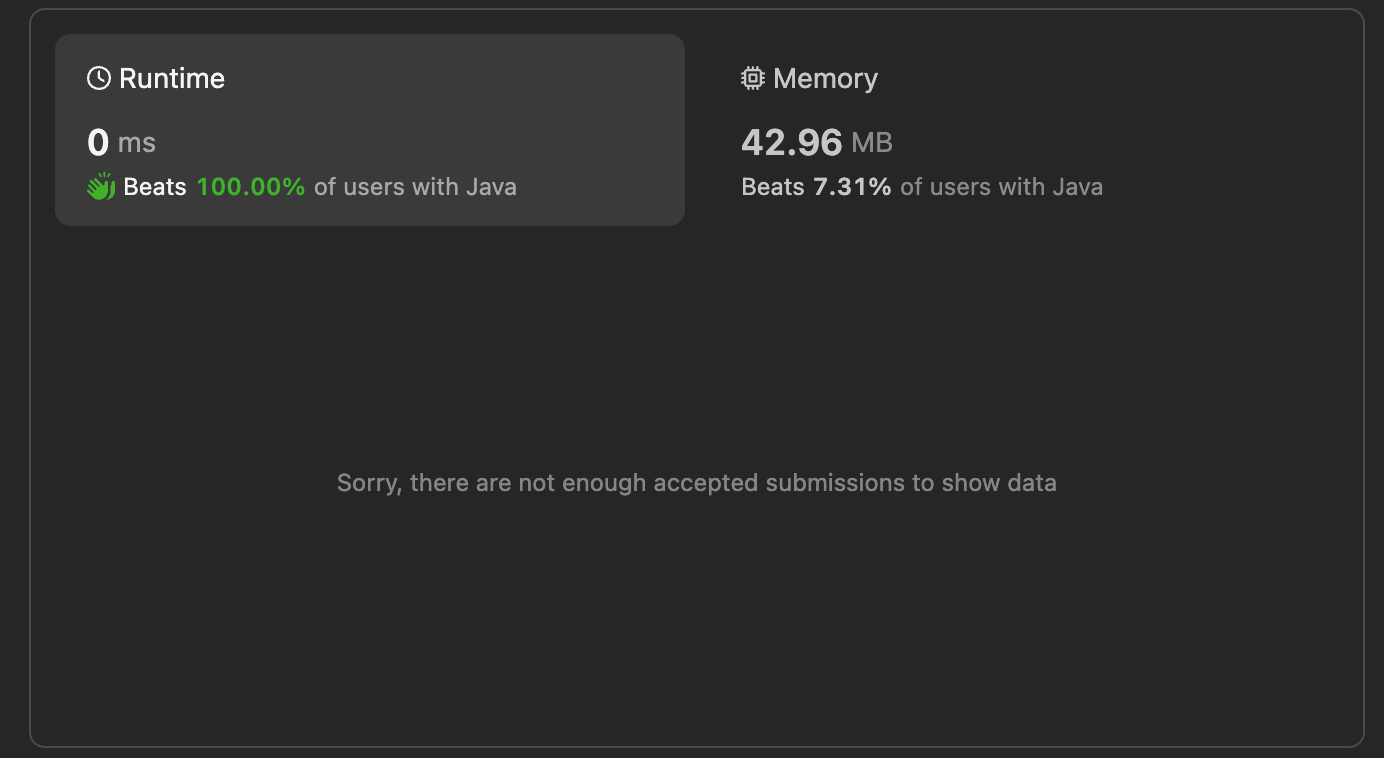Screen dimensions: 1384x758
Task: Click the MB unit label
Action: coord(872,143)
